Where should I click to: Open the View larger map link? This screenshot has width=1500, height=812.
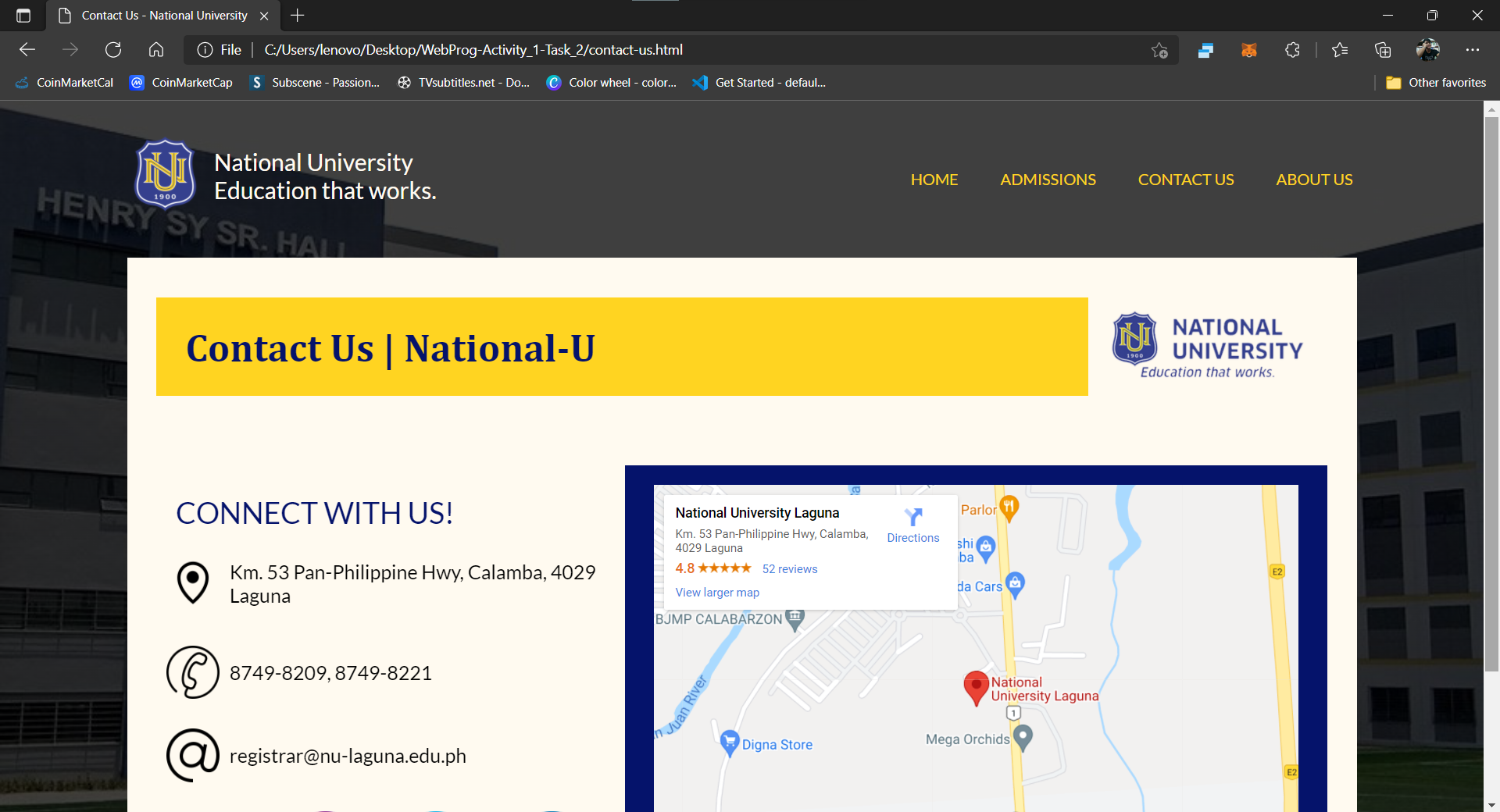pyautogui.click(x=716, y=592)
